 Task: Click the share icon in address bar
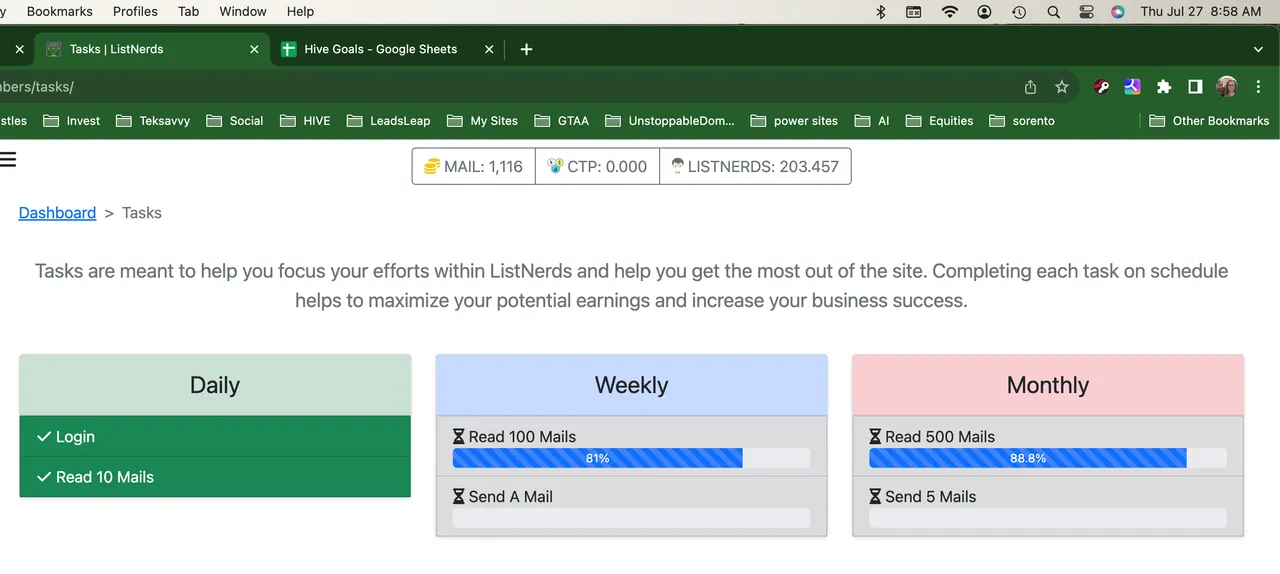pyautogui.click(x=1030, y=87)
